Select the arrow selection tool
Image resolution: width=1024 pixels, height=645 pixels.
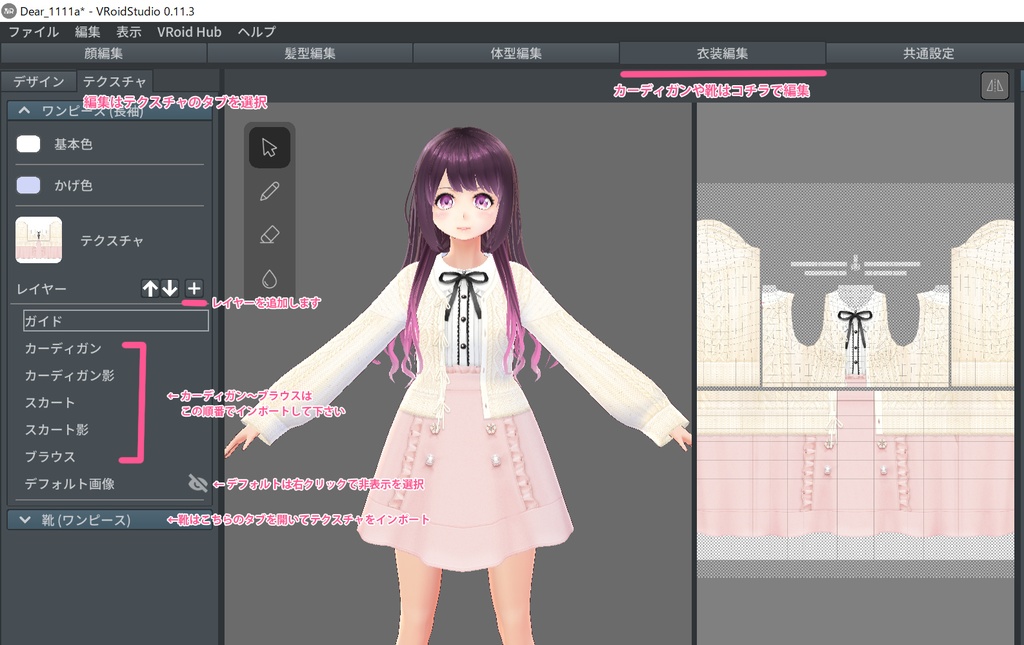pos(268,146)
